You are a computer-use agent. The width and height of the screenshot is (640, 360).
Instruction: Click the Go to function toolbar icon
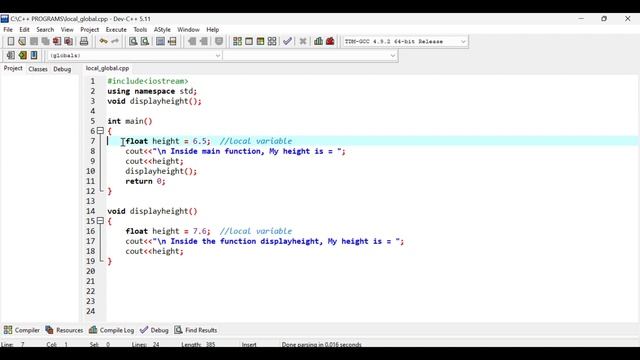160,41
